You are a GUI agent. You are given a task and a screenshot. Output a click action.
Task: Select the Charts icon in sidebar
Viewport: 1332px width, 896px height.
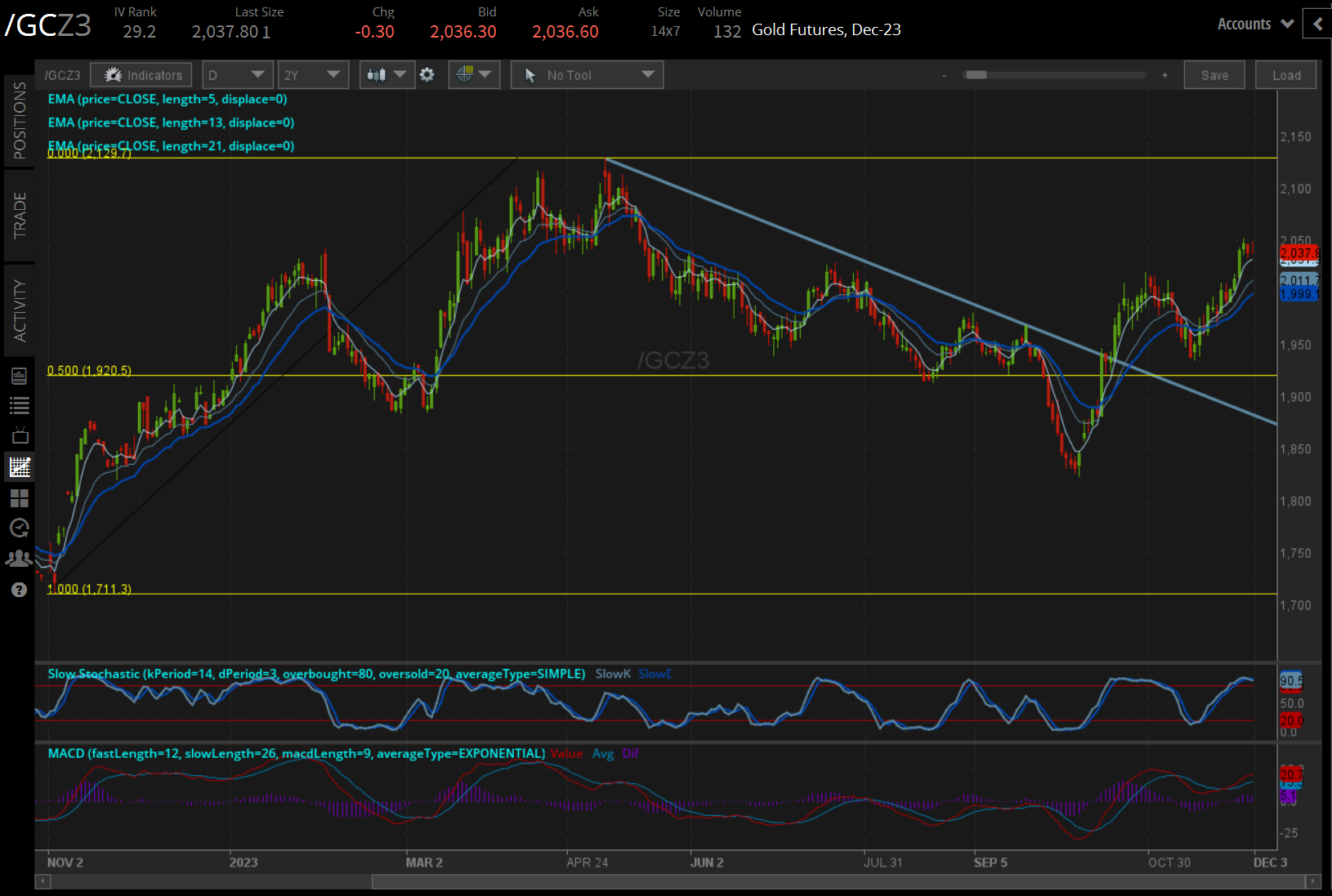pyautogui.click(x=19, y=467)
